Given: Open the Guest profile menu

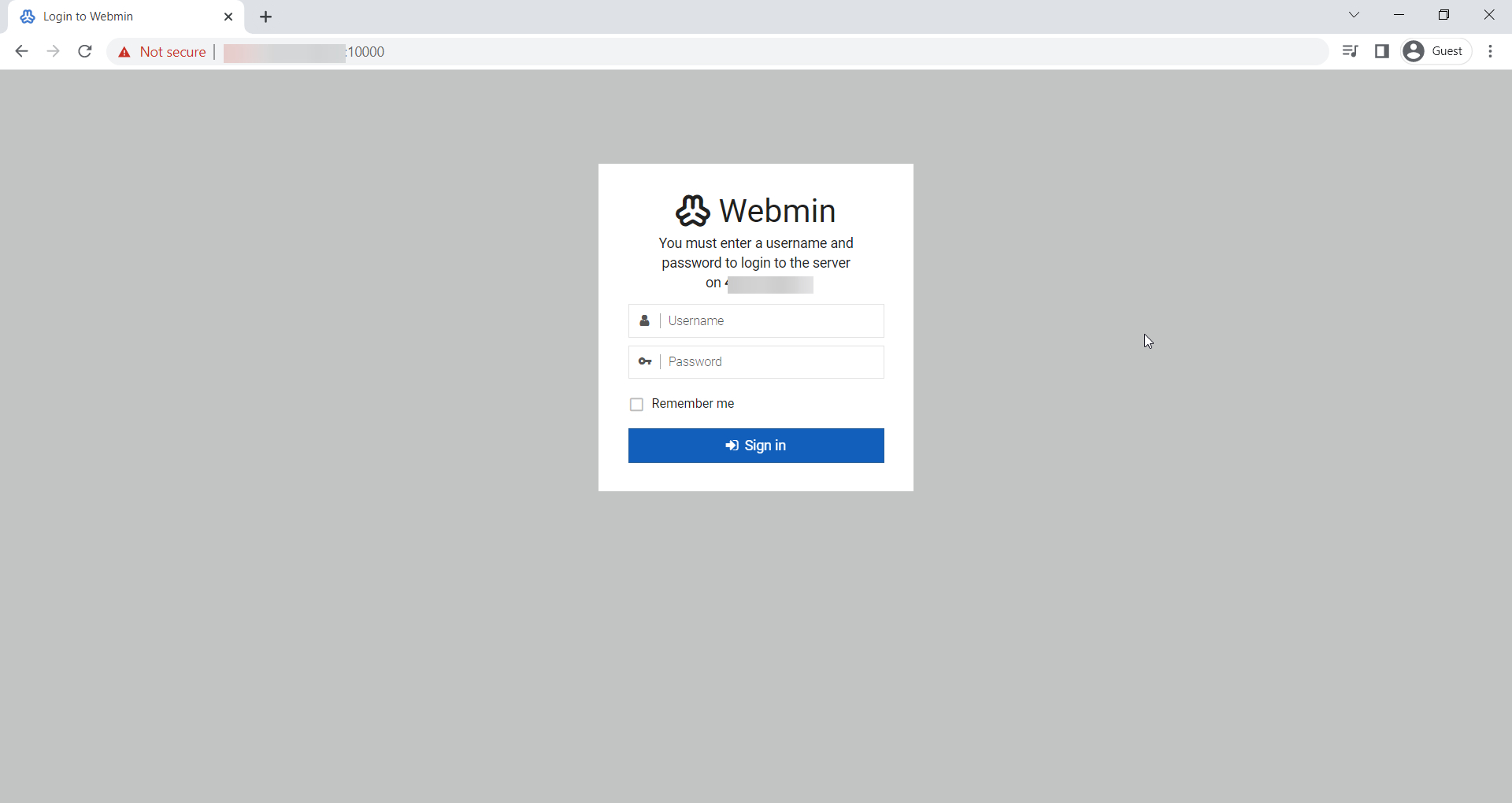Looking at the screenshot, I should (1436, 52).
